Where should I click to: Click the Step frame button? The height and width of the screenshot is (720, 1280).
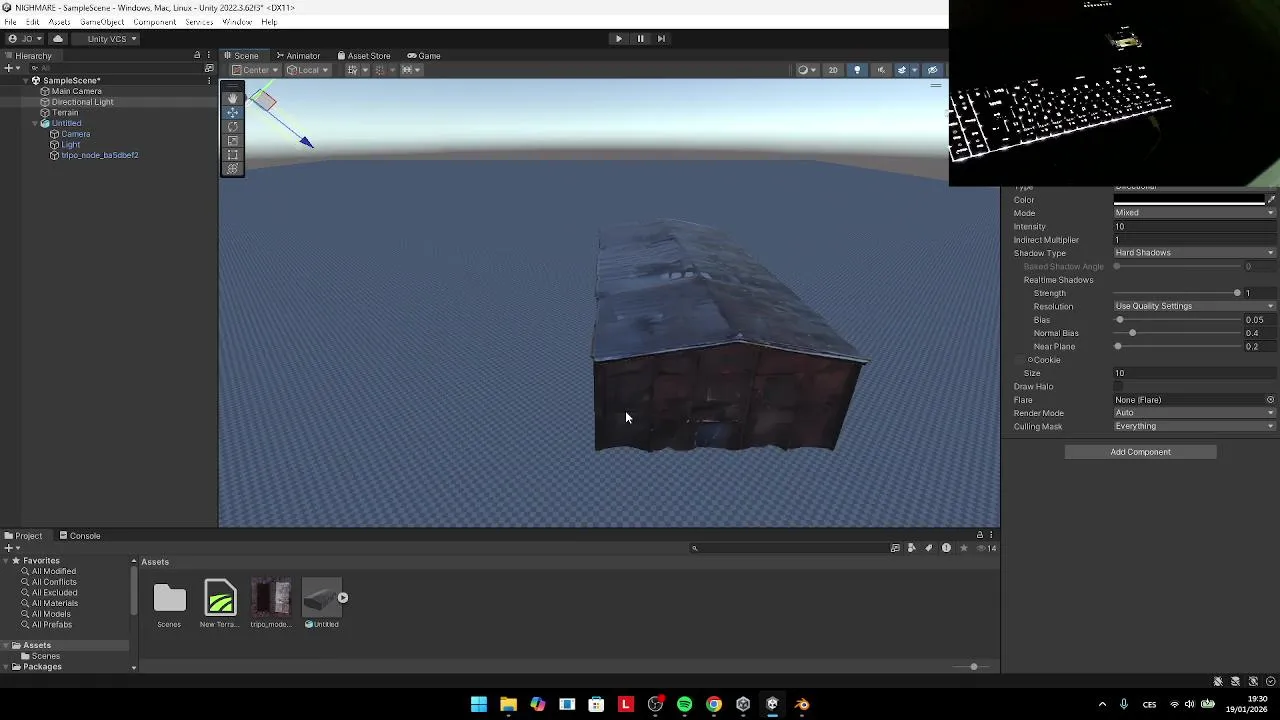click(661, 39)
